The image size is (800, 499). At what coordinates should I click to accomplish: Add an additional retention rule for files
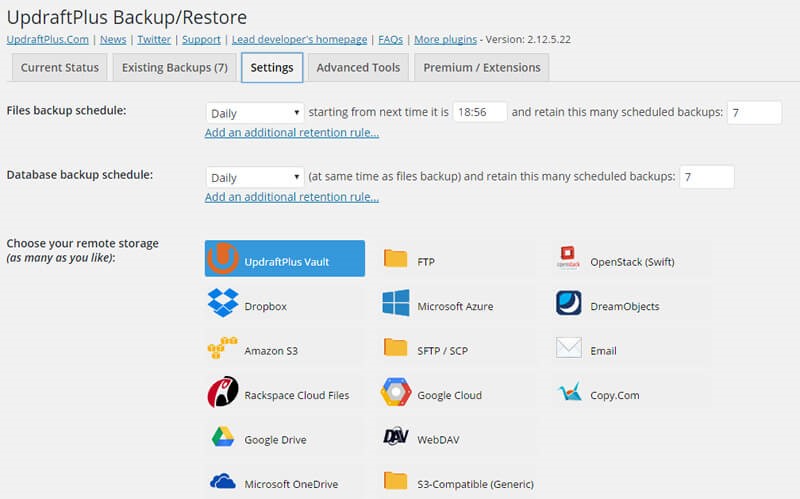click(x=292, y=133)
